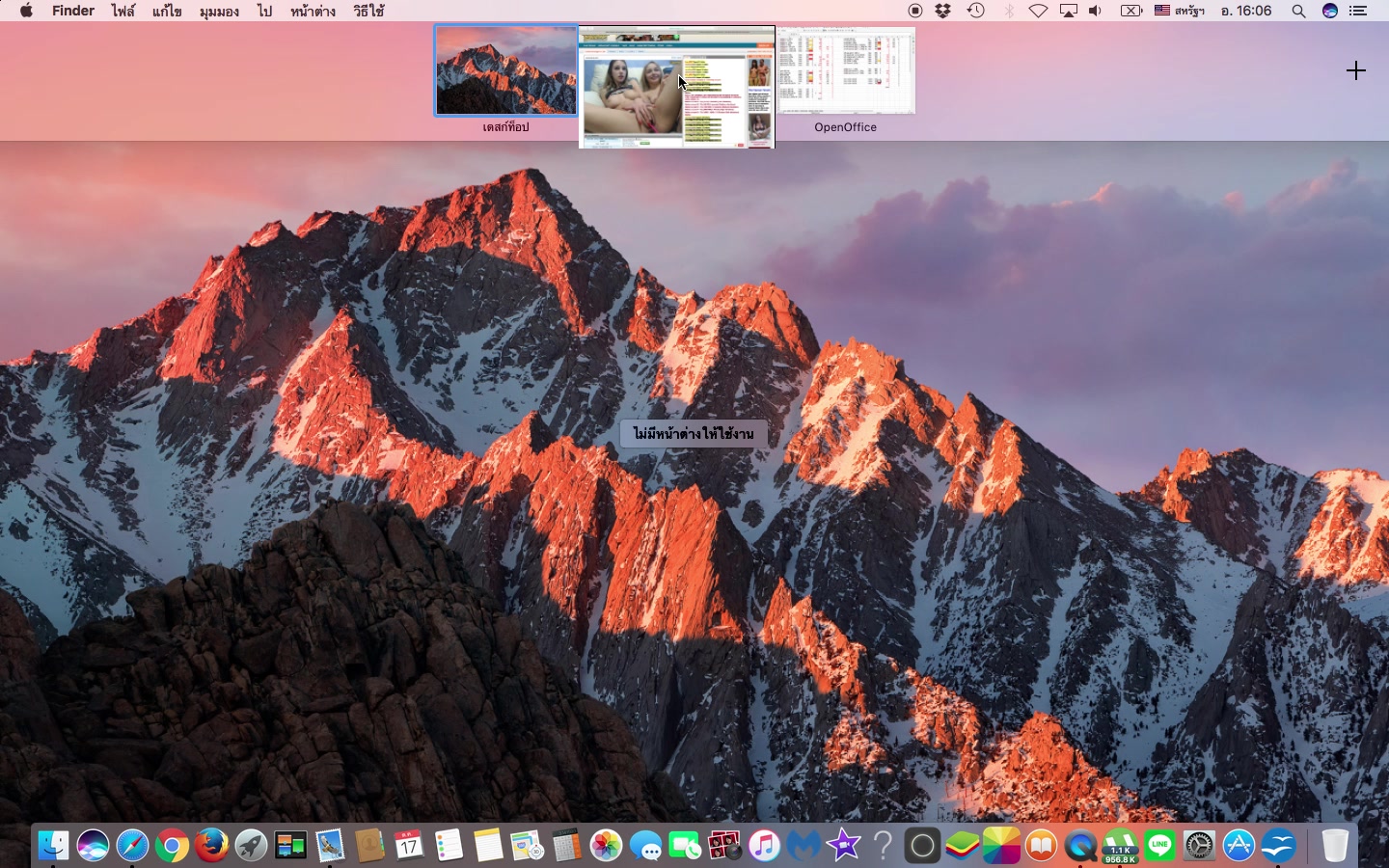Screen dimensions: 1389x868
Task: Open Spotlight search magnifier icon
Action: tap(1298, 11)
